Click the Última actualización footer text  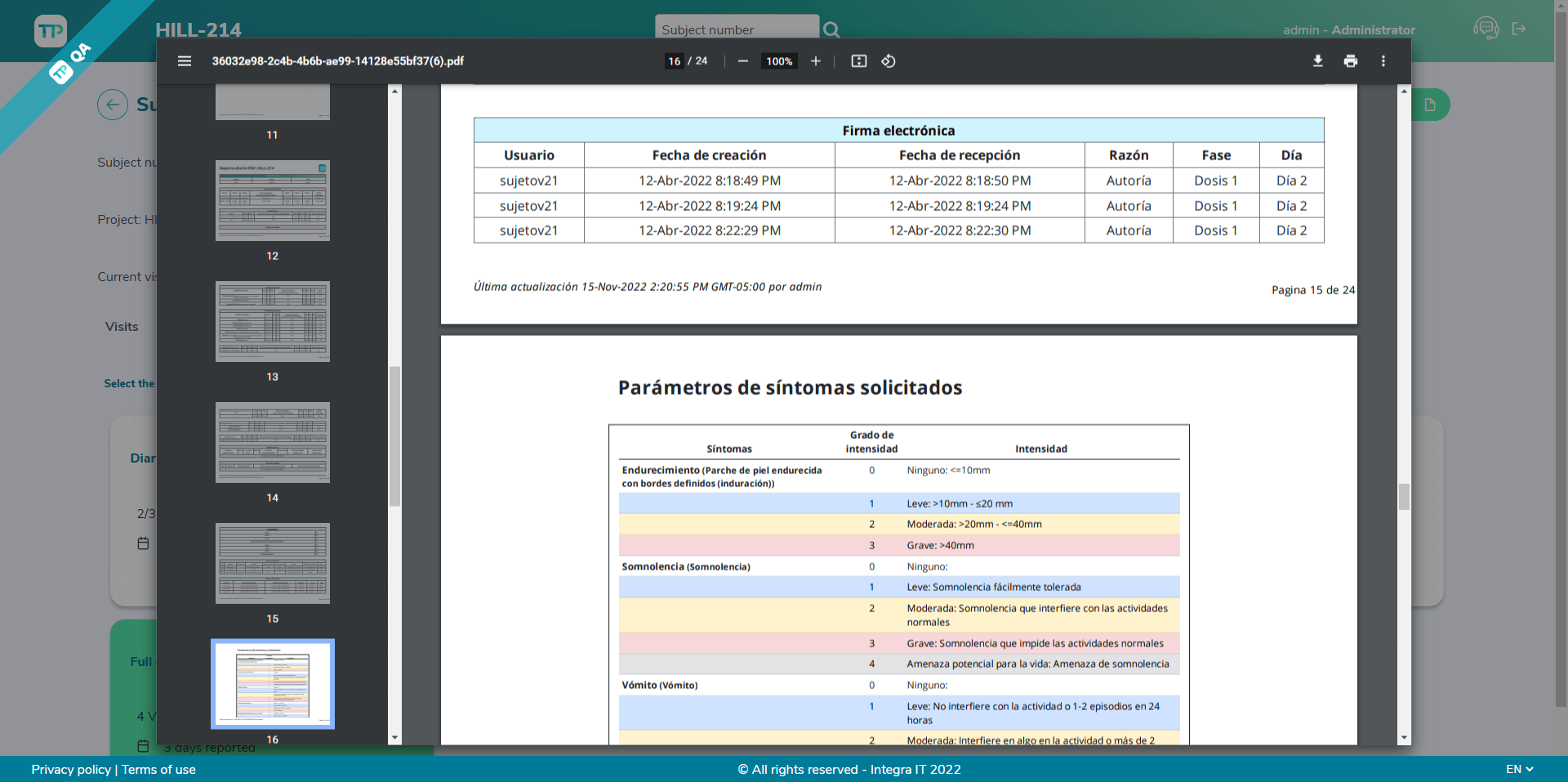pyautogui.click(x=648, y=287)
